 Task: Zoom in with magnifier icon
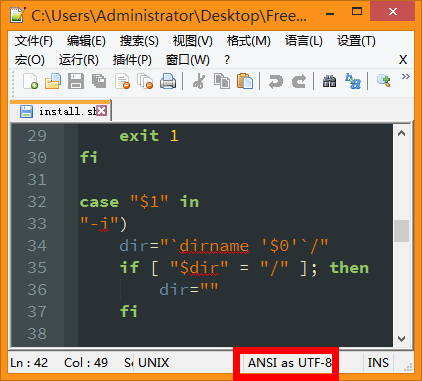[383, 81]
